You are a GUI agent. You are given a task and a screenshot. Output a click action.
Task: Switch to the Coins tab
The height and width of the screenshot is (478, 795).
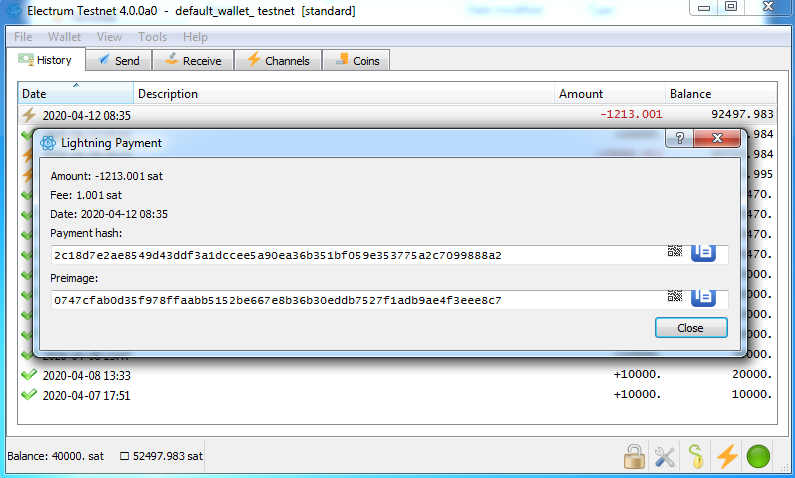pyautogui.click(x=356, y=60)
